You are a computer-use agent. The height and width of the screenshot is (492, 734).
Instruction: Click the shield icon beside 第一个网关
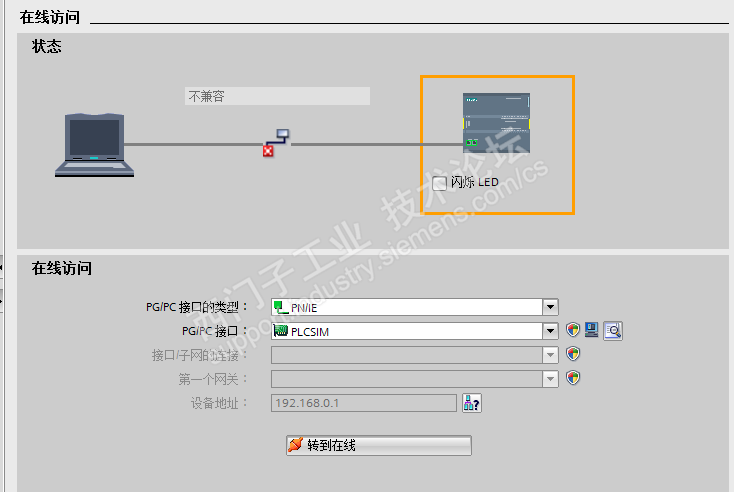(x=573, y=377)
